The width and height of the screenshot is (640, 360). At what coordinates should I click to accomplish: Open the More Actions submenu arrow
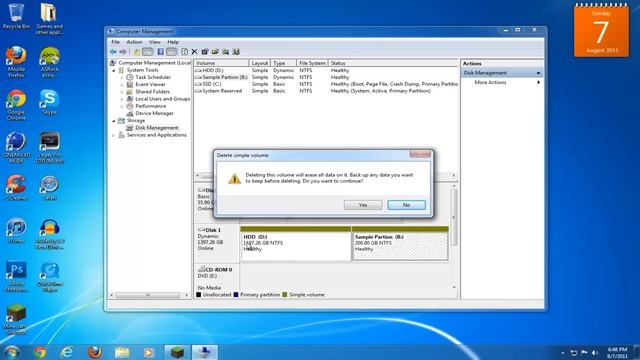tap(538, 82)
